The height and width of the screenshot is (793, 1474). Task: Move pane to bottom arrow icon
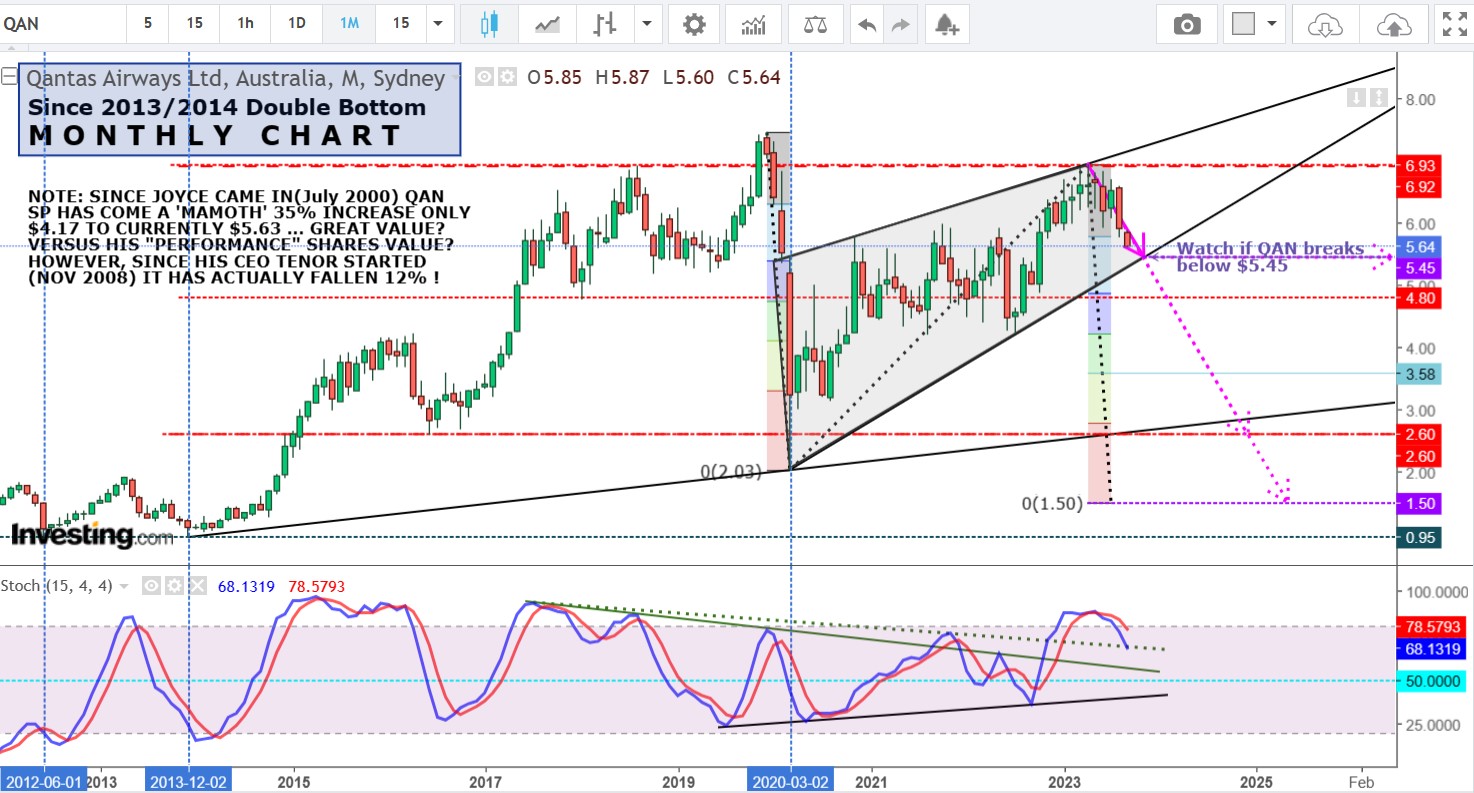point(1379,97)
